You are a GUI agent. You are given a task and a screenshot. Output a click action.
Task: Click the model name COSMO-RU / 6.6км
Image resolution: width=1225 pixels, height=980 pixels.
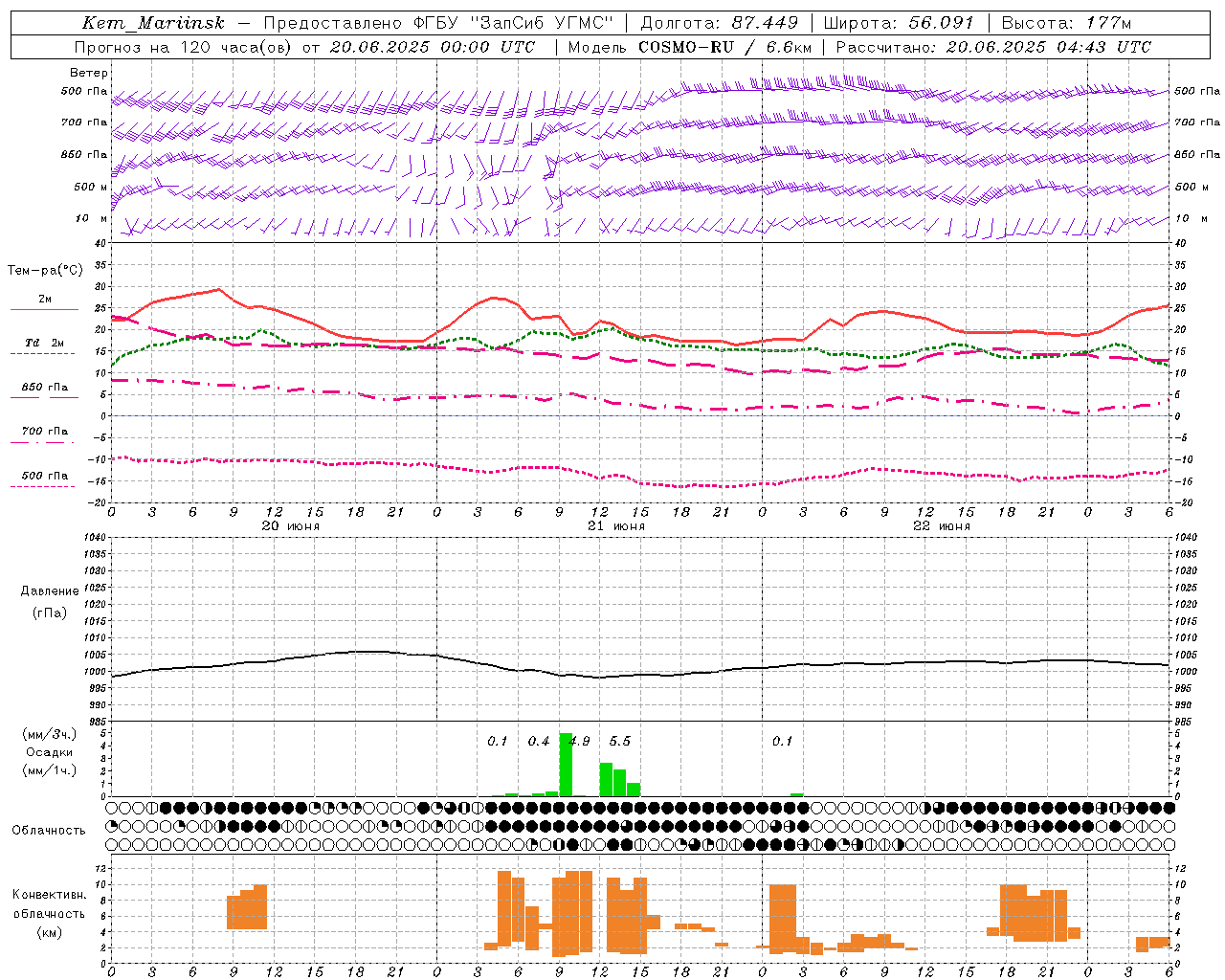(725, 47)
